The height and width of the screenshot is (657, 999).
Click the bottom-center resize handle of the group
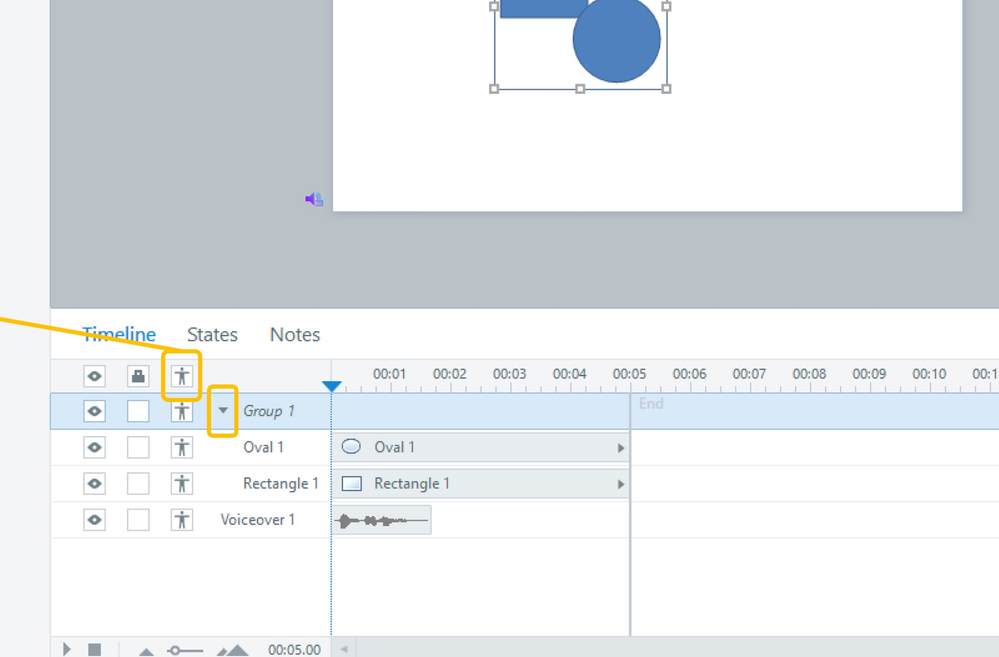(580, 89)
